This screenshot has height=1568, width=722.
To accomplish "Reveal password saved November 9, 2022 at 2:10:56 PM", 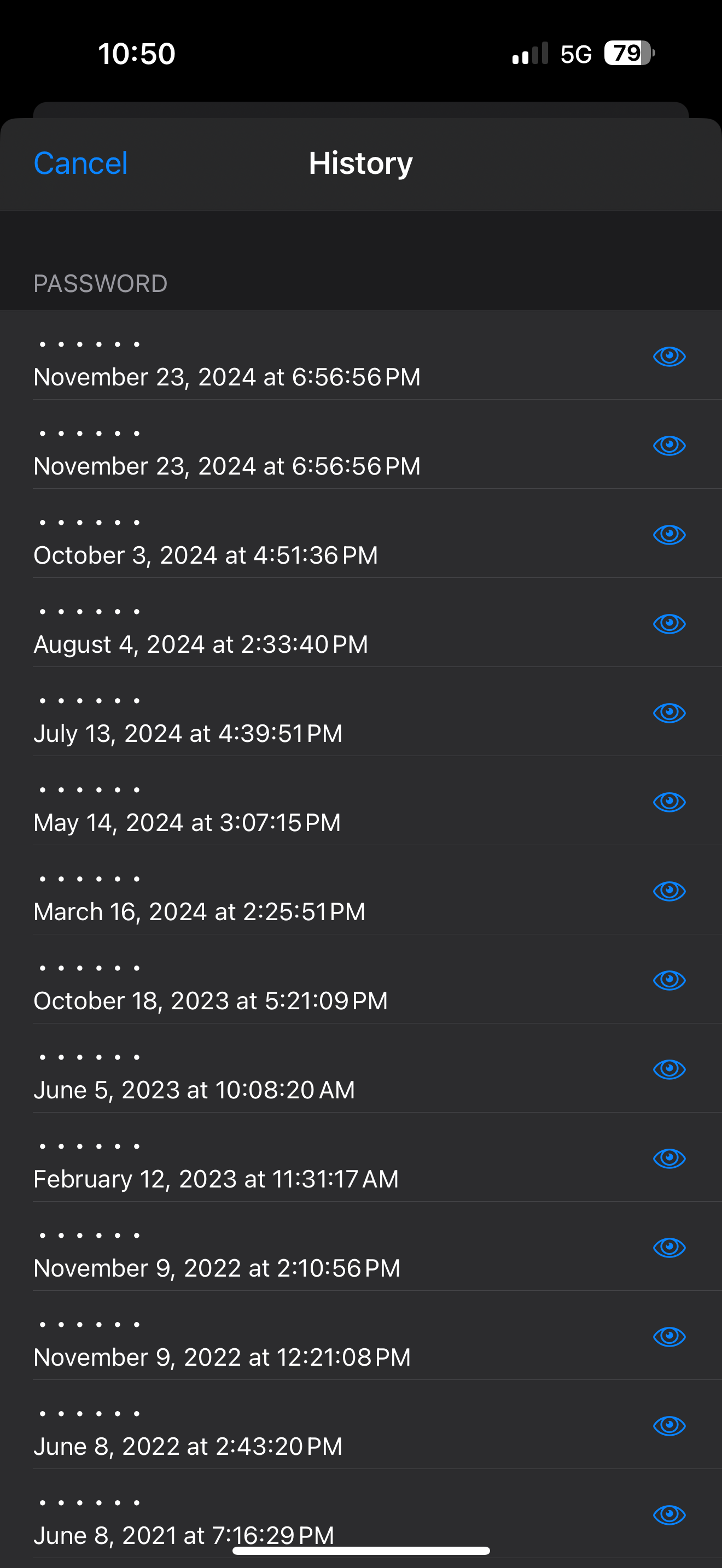I will click(669, 1247).
